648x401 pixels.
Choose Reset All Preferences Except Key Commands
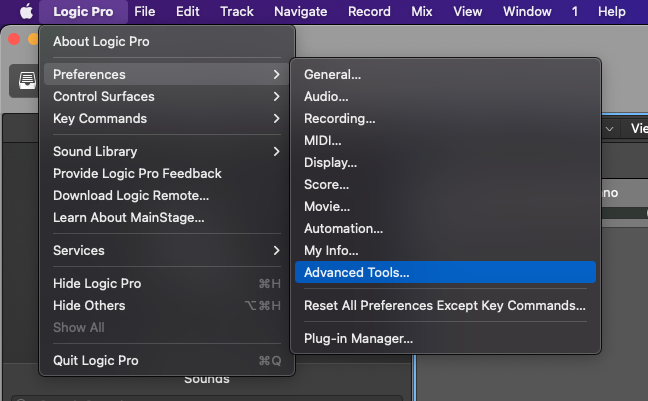click(446, 306)
